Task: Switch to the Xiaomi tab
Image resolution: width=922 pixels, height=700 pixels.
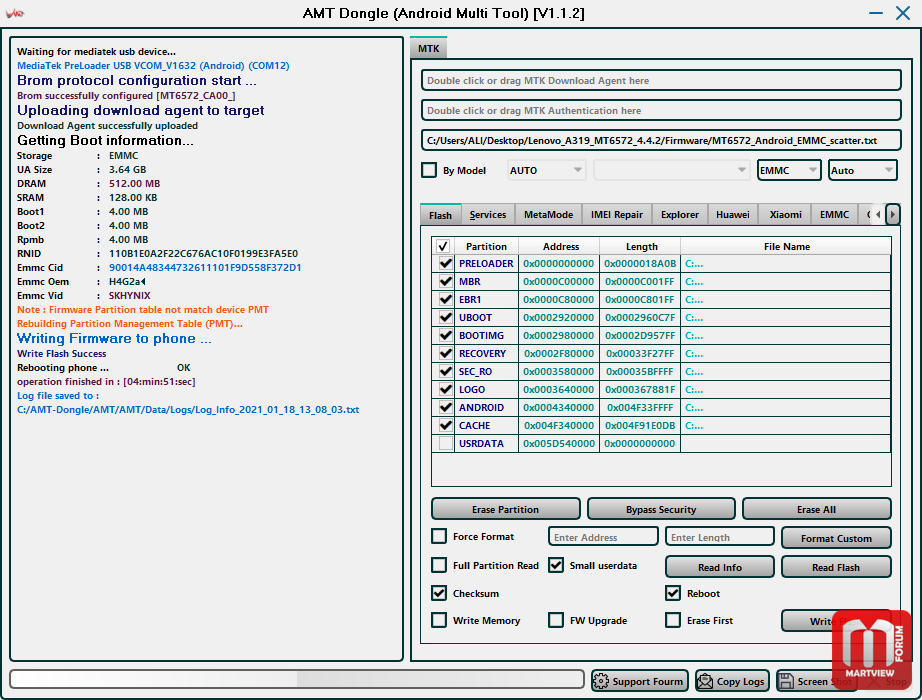Action: click(786, 215)
